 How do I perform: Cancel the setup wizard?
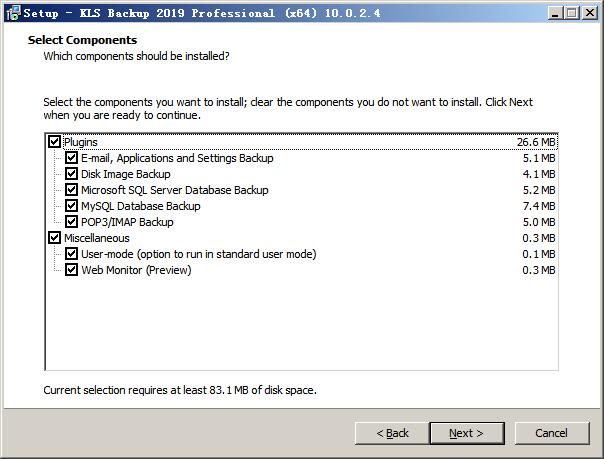click(x=552, y=433)
